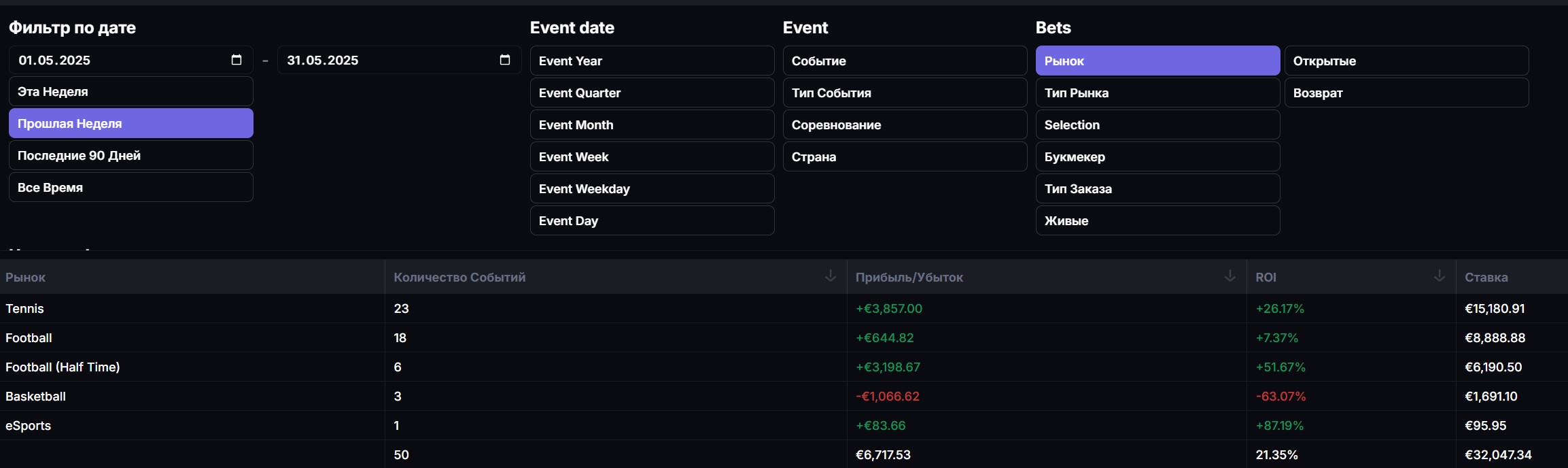Sort by ROI column arrow icon
This screenshot has width=1568, height=468.
click(x=1439, y=275)
